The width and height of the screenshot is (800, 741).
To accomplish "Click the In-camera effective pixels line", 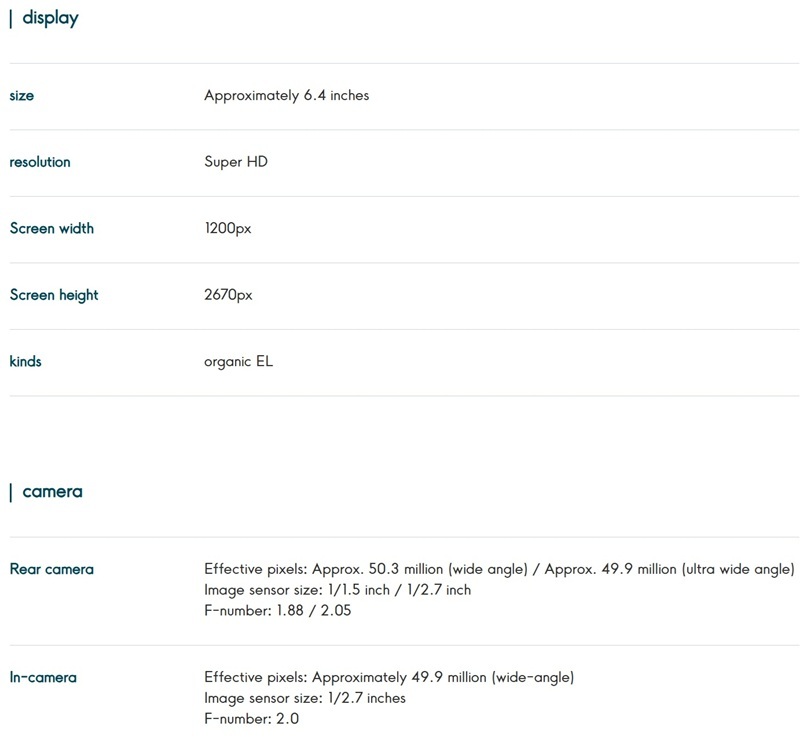I will coord(389,677).
